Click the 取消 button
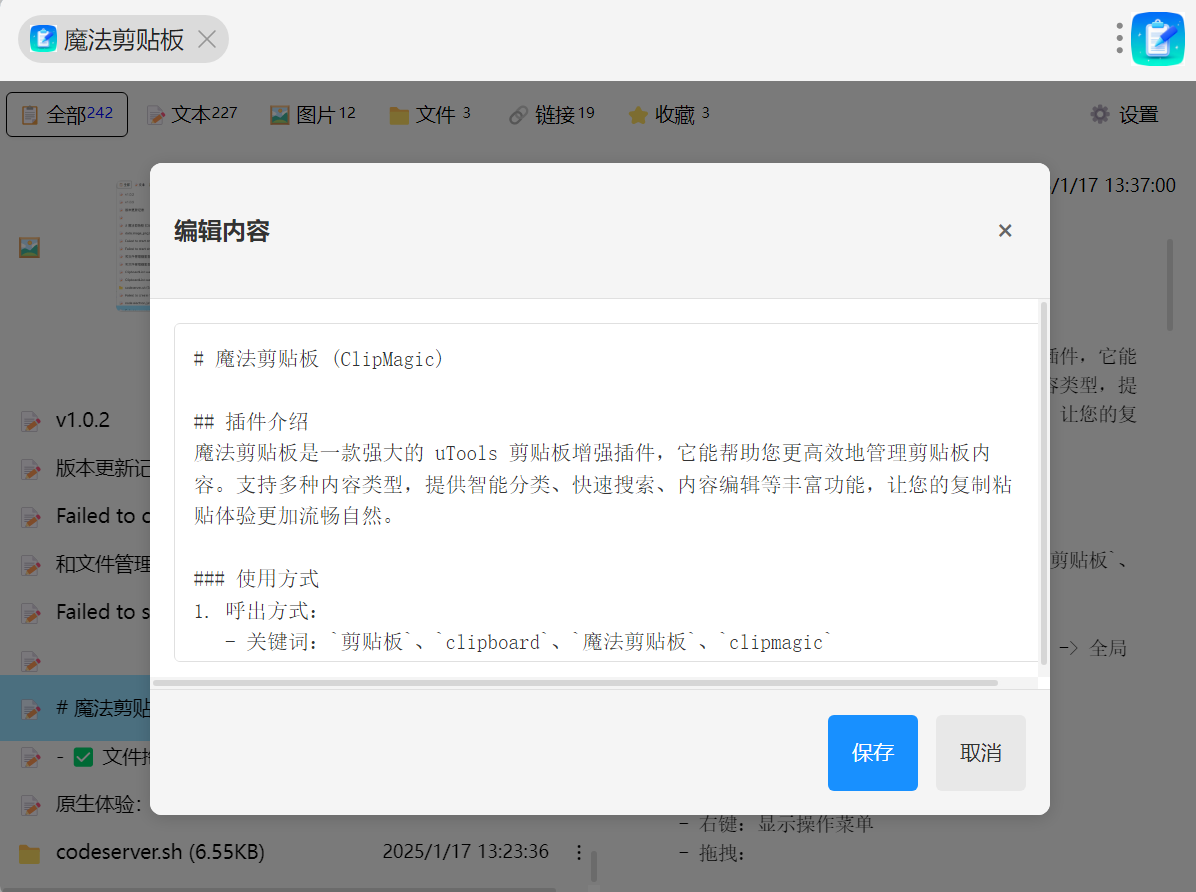1196x892 pixels. [980, 752]
